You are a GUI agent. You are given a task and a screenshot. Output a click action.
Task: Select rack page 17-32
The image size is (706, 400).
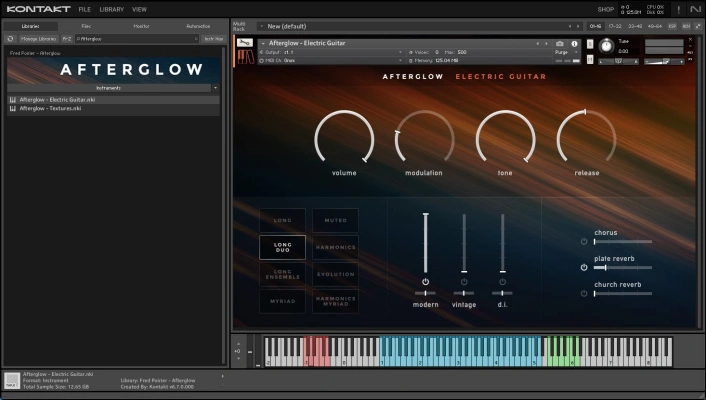[615, 26]
